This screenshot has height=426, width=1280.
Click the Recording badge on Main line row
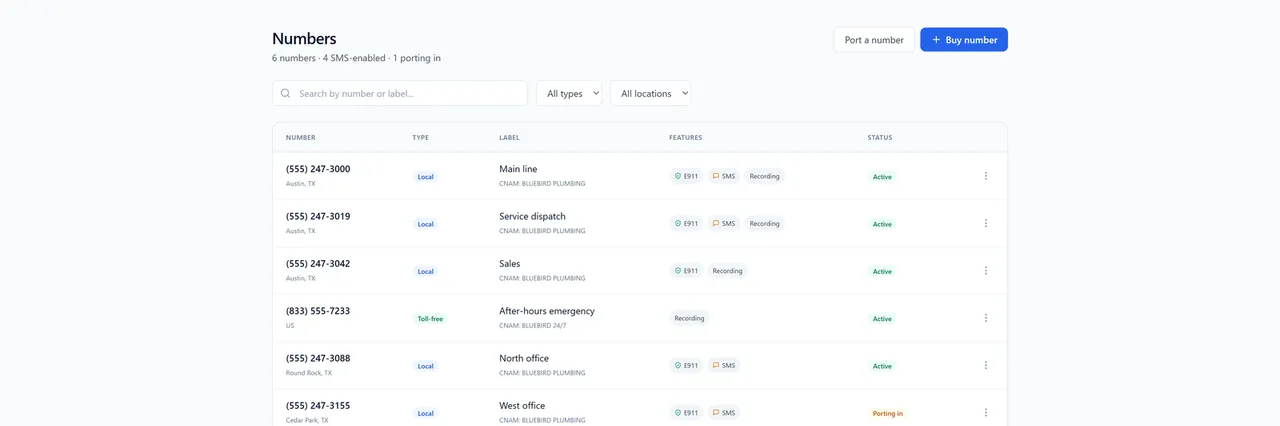tap(765, 176)
